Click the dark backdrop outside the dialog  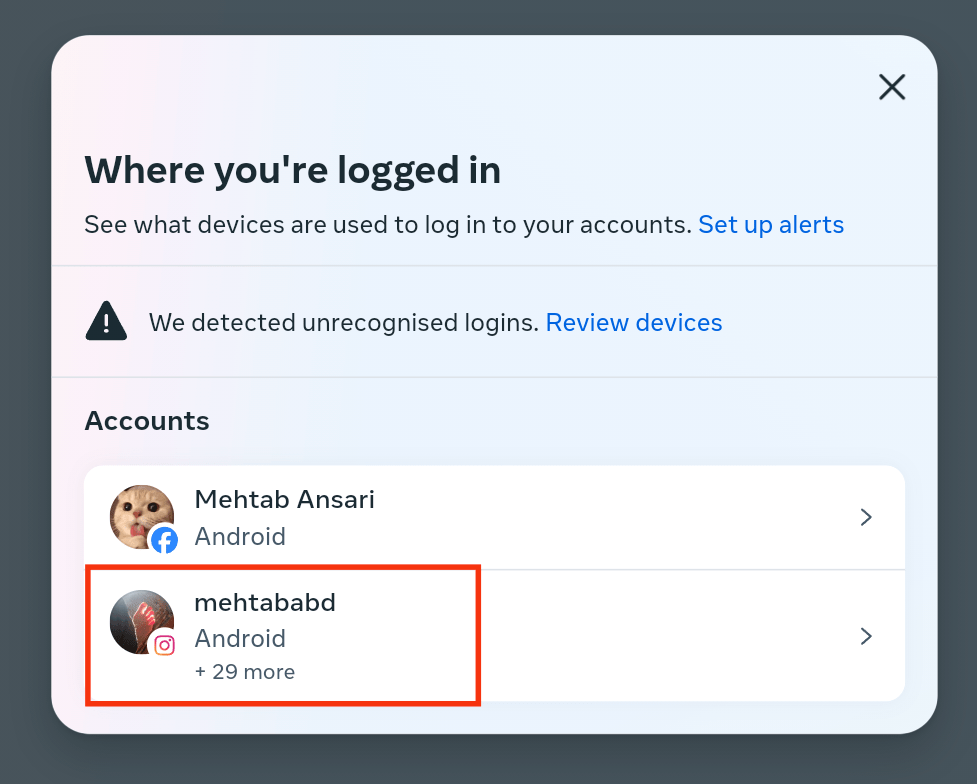(x=25, y=374)
